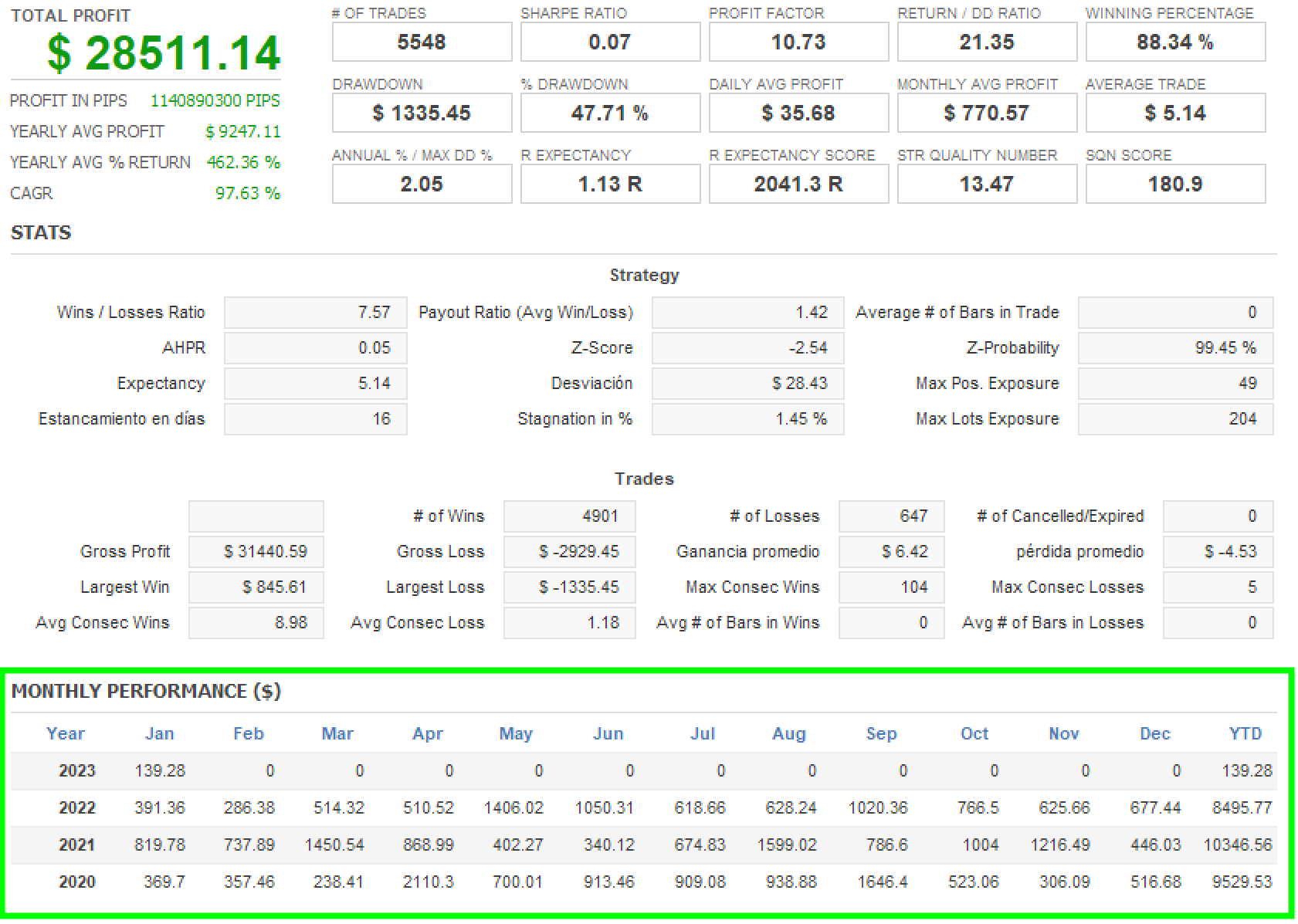1298x924 pixels.
Task: Click Z-Probability field 99.45 %
Action: tap(1176, 348)
